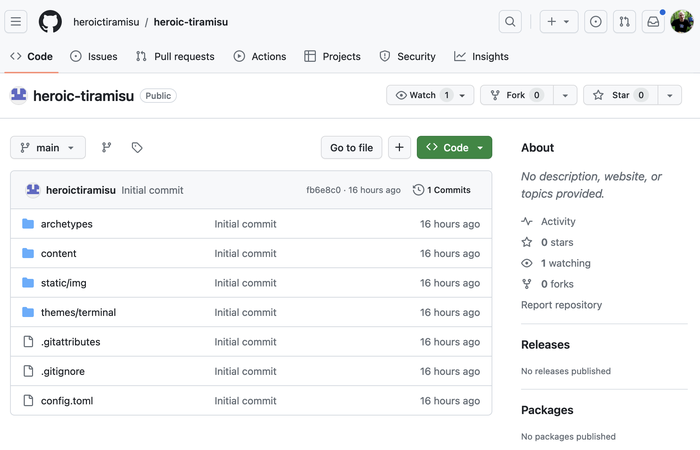
Task: Click the Fork button
Action: (x=517, y=95)
